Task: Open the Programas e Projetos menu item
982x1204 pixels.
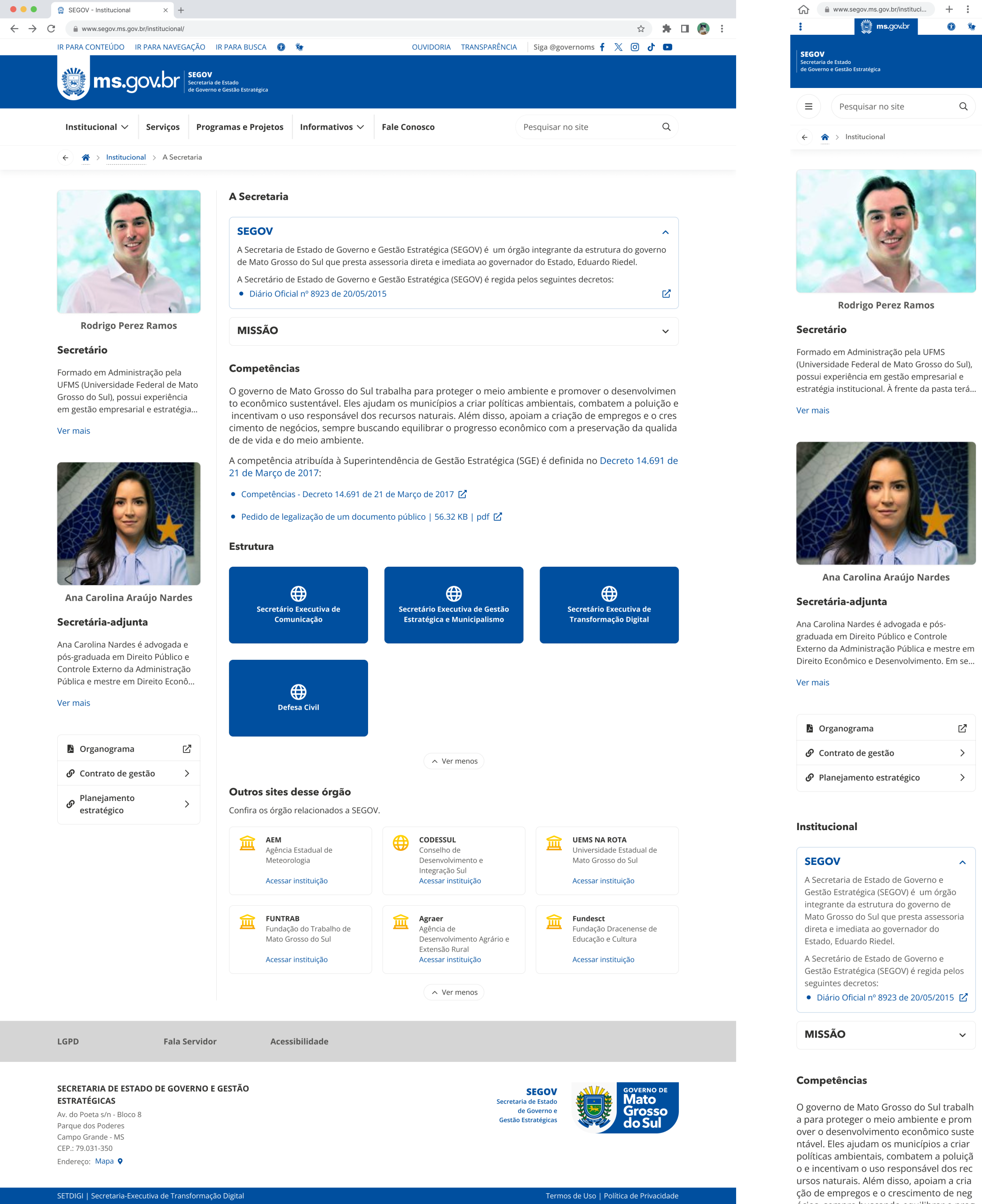Action: pos(240,127)
